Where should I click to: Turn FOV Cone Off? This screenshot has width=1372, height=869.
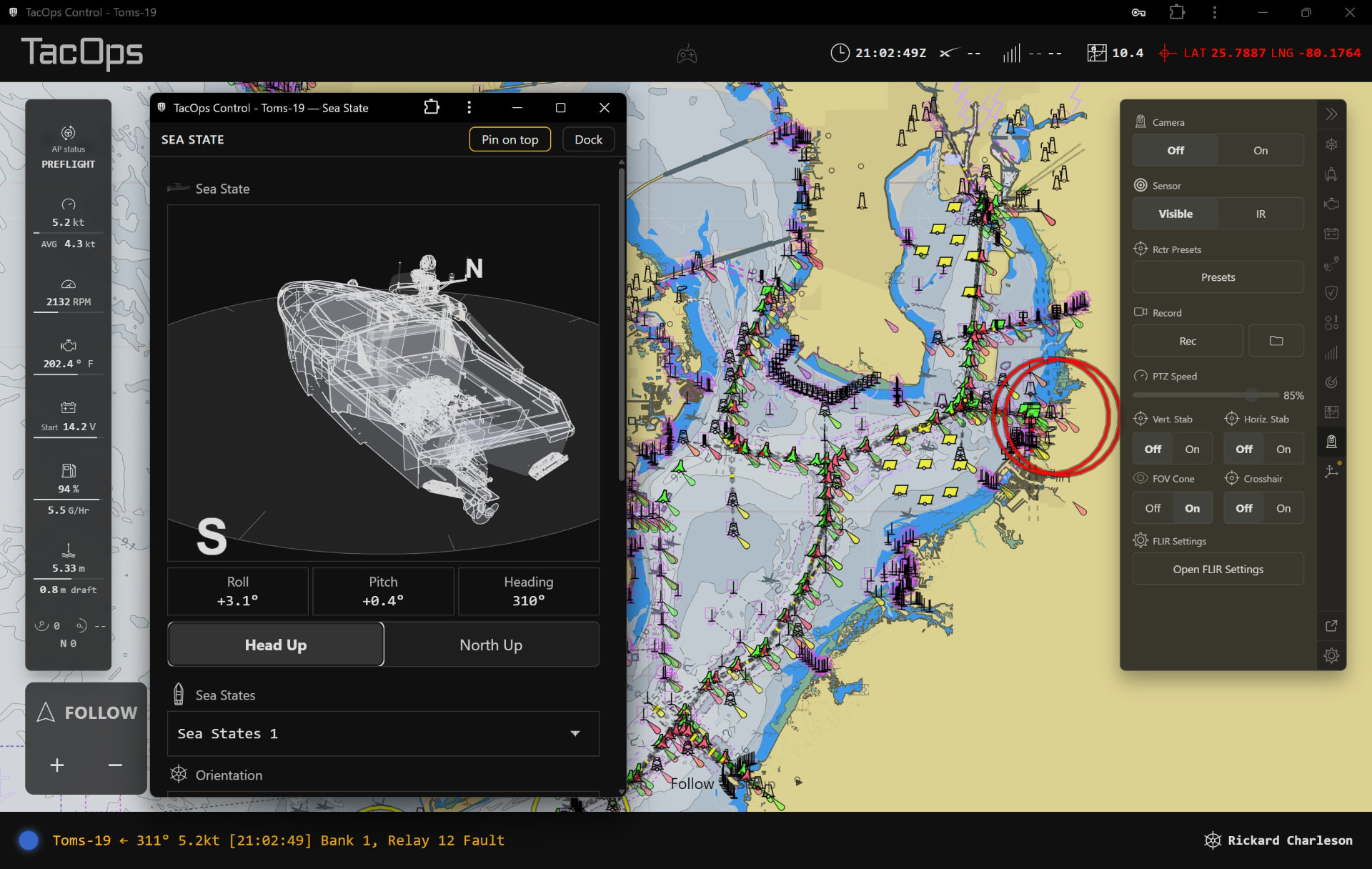pos(1153,508)
